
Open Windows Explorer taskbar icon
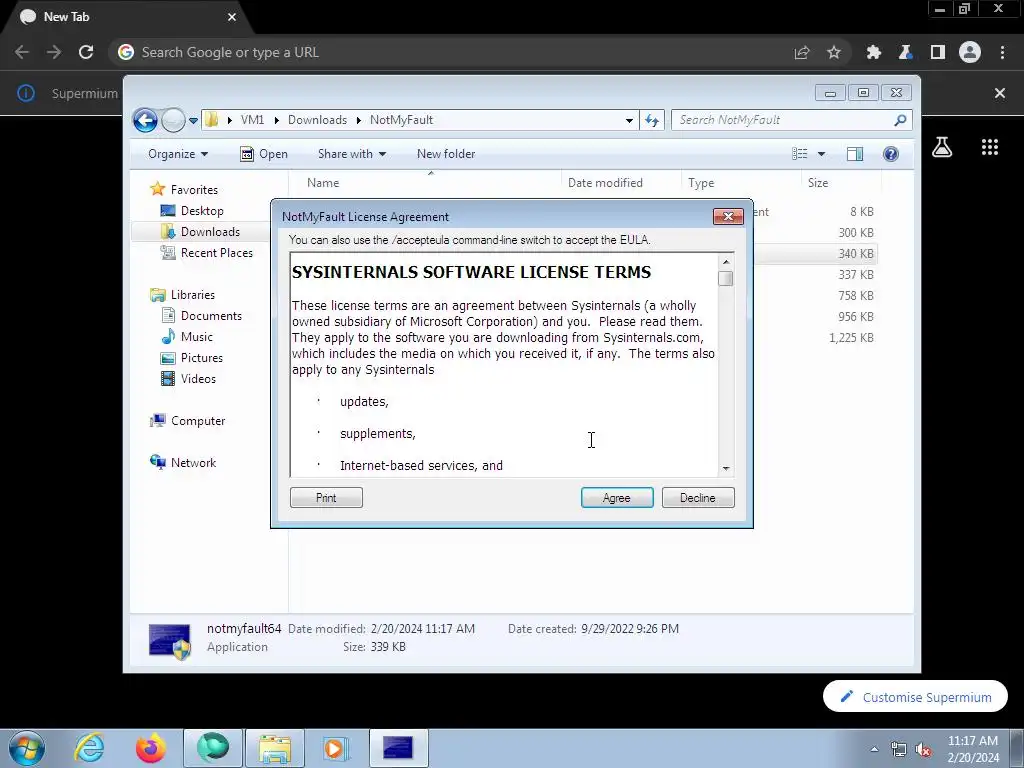[x=275, y=748]
